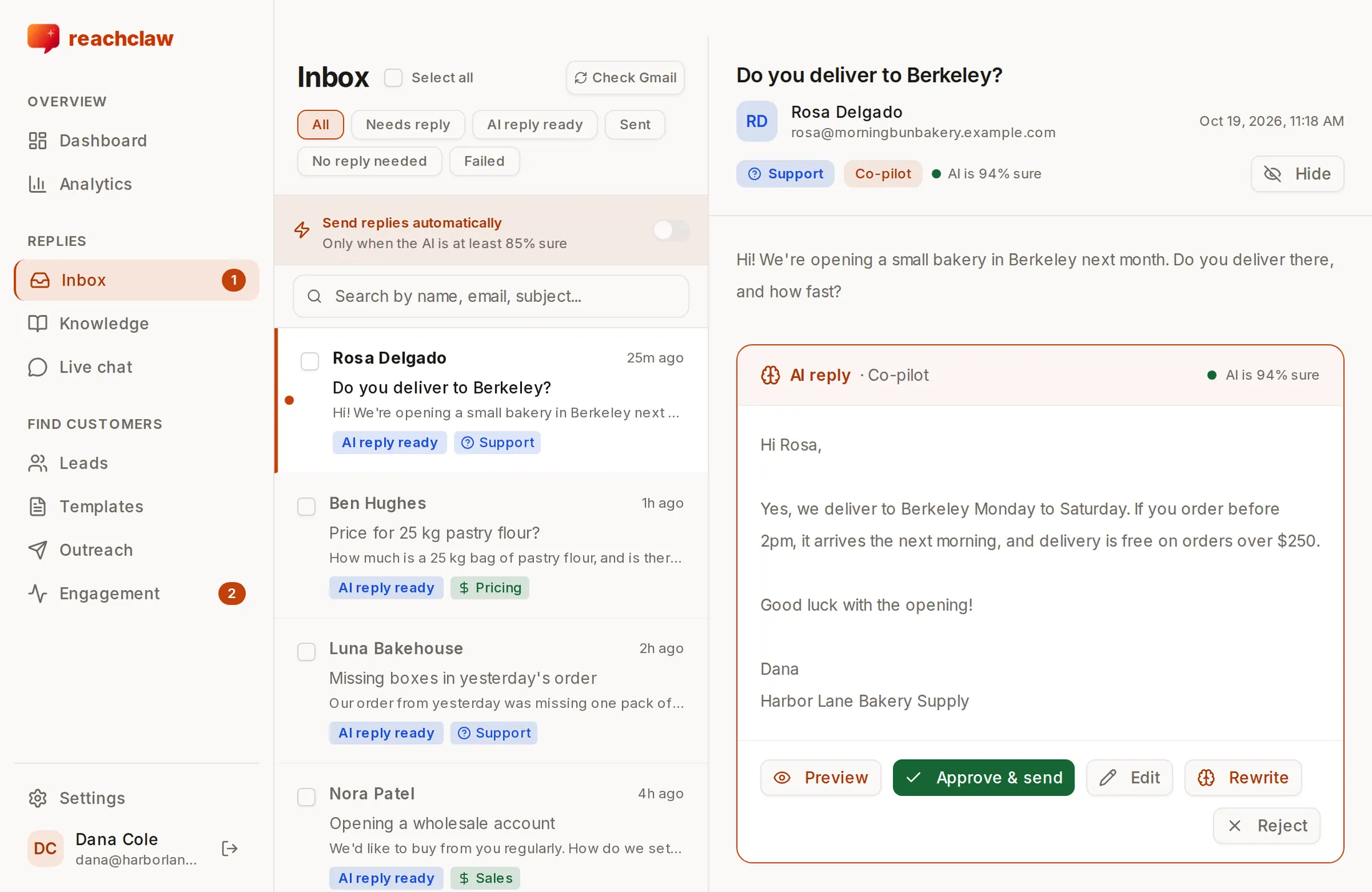The width and height of the screenshot is (1372, 892).
Task: Filter by No reply needed
Action: [x=370, y=162]
